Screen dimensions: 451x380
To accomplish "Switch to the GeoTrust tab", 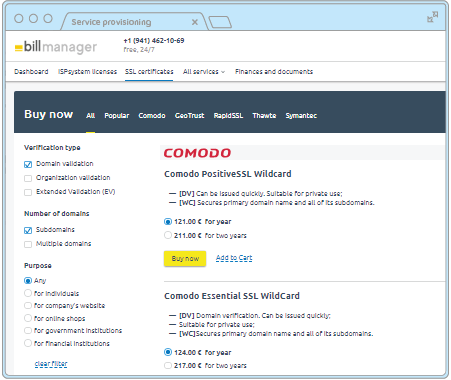I will pos(189,116).
